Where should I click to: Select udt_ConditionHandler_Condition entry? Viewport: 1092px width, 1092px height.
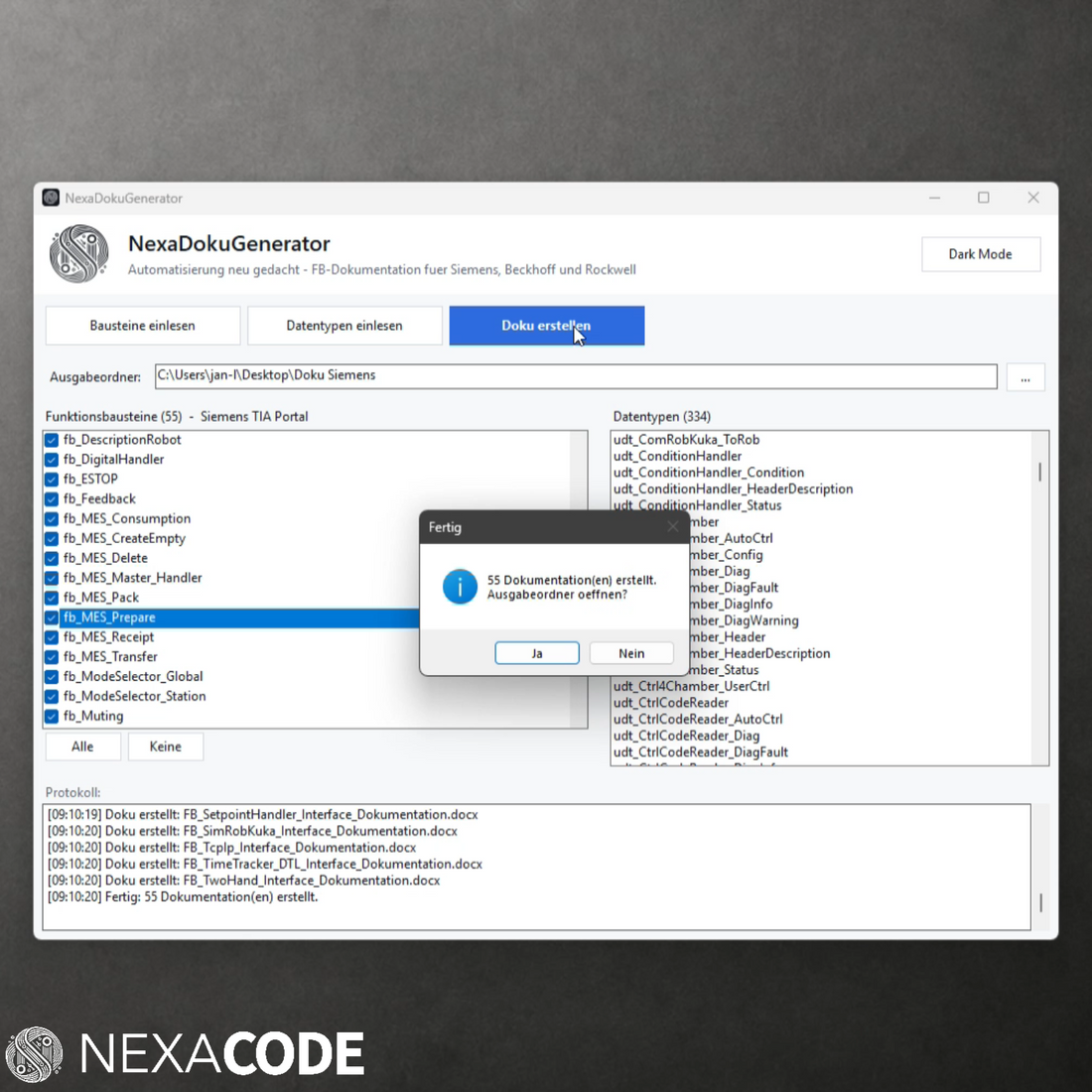(708, 473)
